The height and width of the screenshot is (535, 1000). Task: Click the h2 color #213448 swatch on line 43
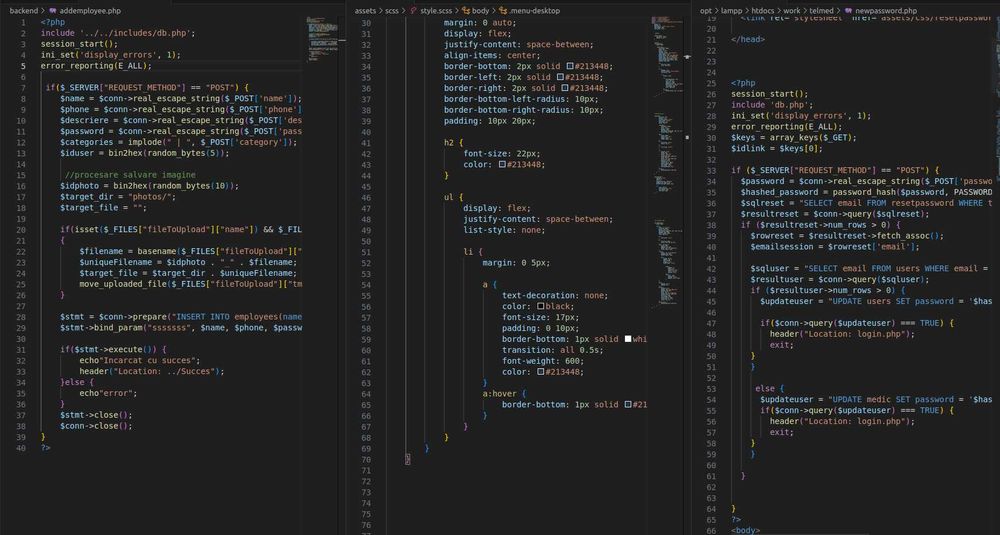(x=502, y=165)
